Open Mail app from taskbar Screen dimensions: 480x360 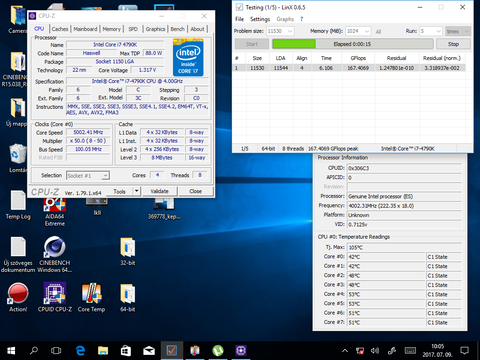click(x=149, y=351)
